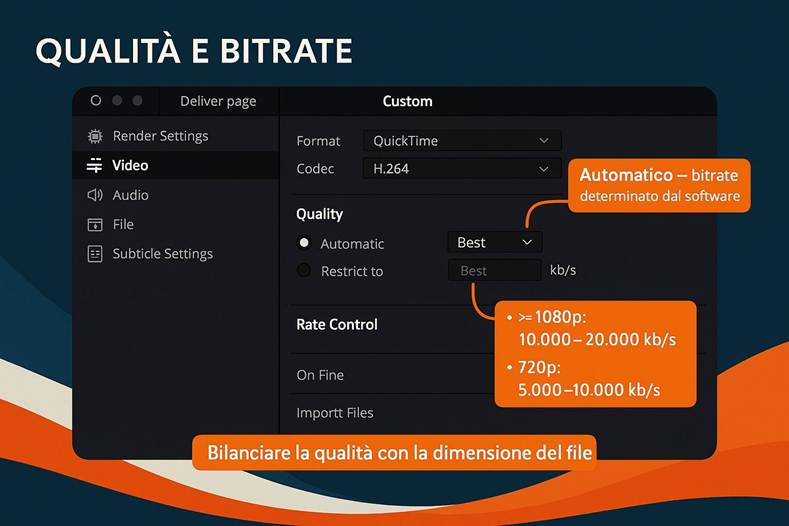Click the Restrict to kb/s input field
Screen dimensions: 789x526
pos(495,271)
